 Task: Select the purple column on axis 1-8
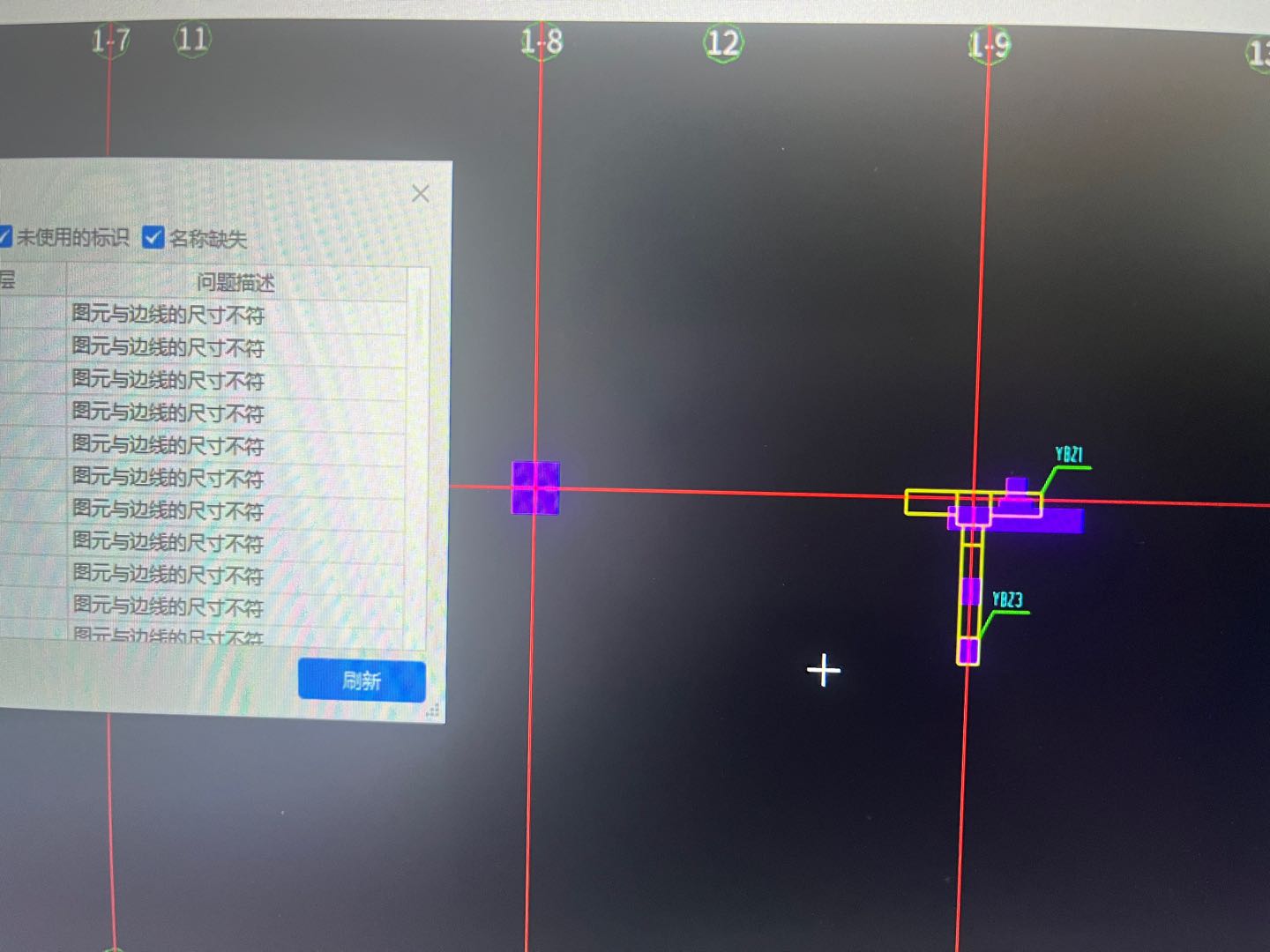coord(535,487)
